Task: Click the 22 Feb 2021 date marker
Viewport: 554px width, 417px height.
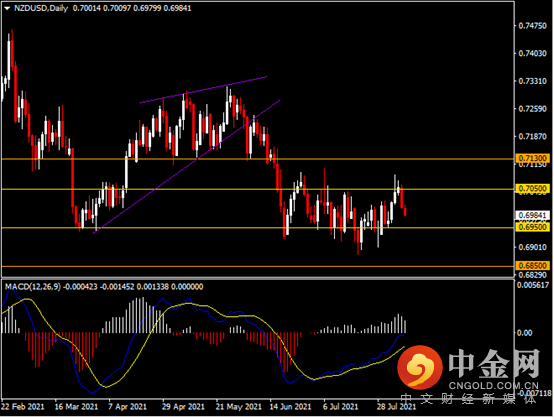Action: [x=23, y=407]
